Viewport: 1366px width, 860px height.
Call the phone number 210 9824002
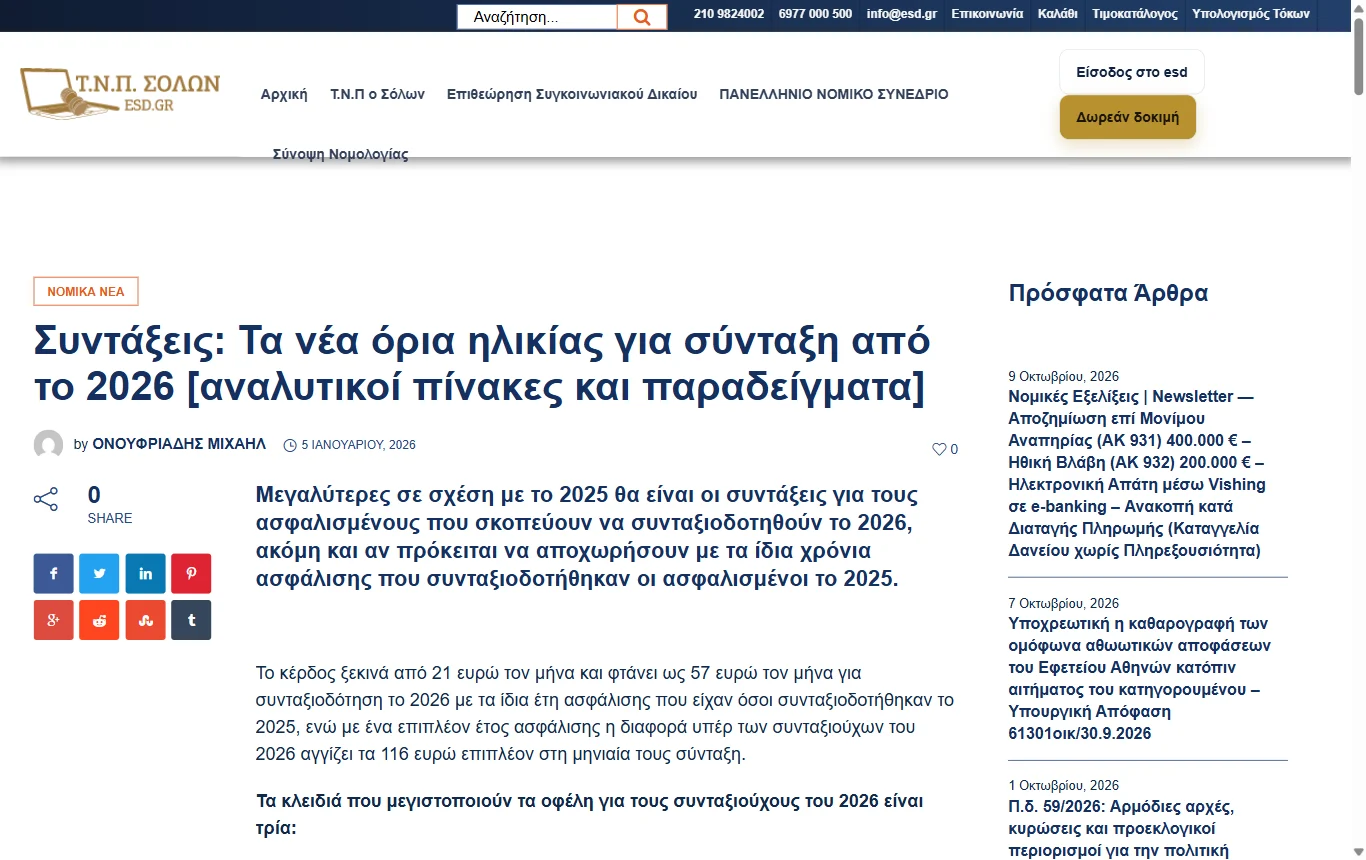(x=729, y=14)
